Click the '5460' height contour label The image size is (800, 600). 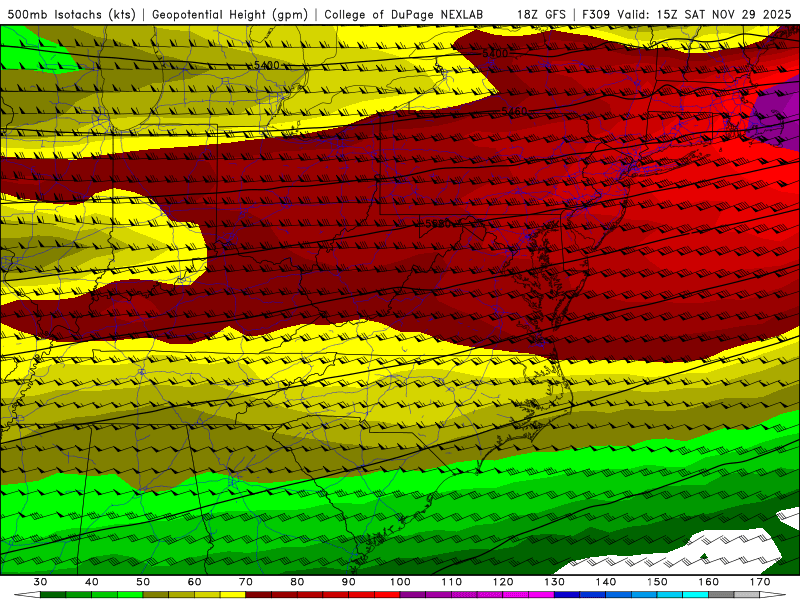point(514,111)
